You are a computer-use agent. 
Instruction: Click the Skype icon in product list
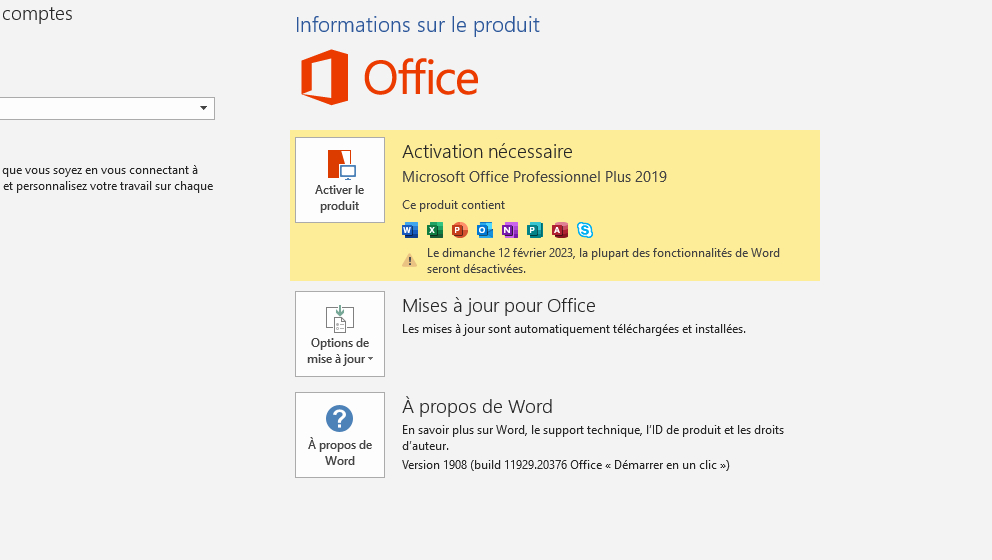tap(585, 230)
